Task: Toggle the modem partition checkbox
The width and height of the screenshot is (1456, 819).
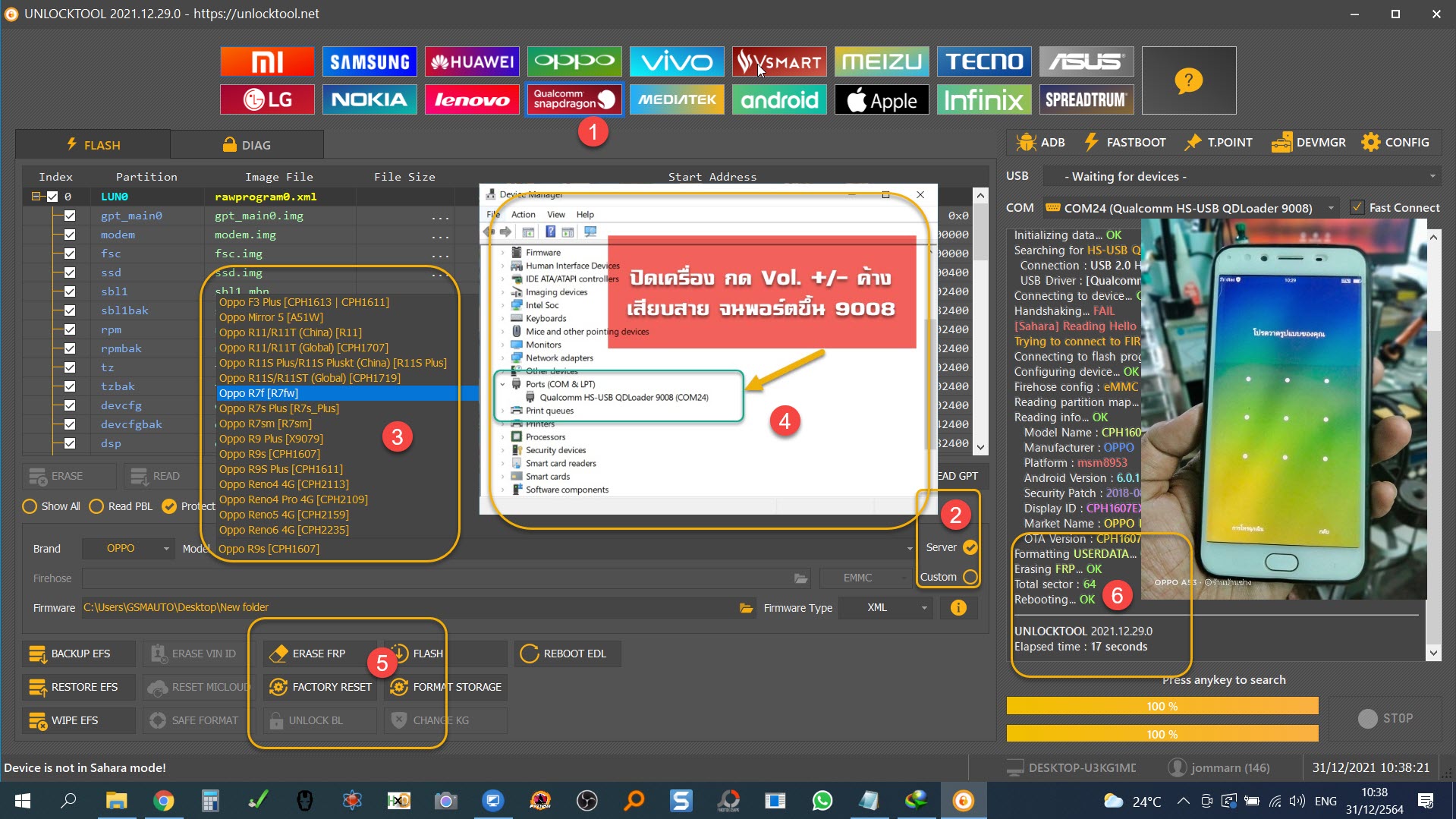Action: (70, 235)
